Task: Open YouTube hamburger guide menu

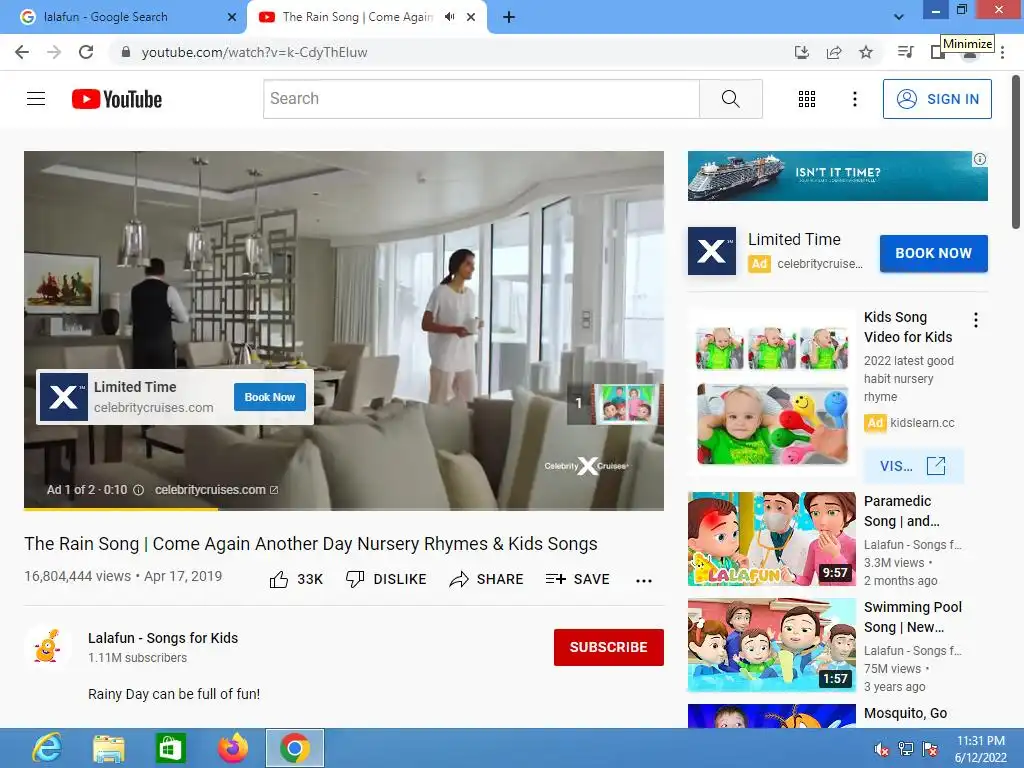Action: [36, 99]
